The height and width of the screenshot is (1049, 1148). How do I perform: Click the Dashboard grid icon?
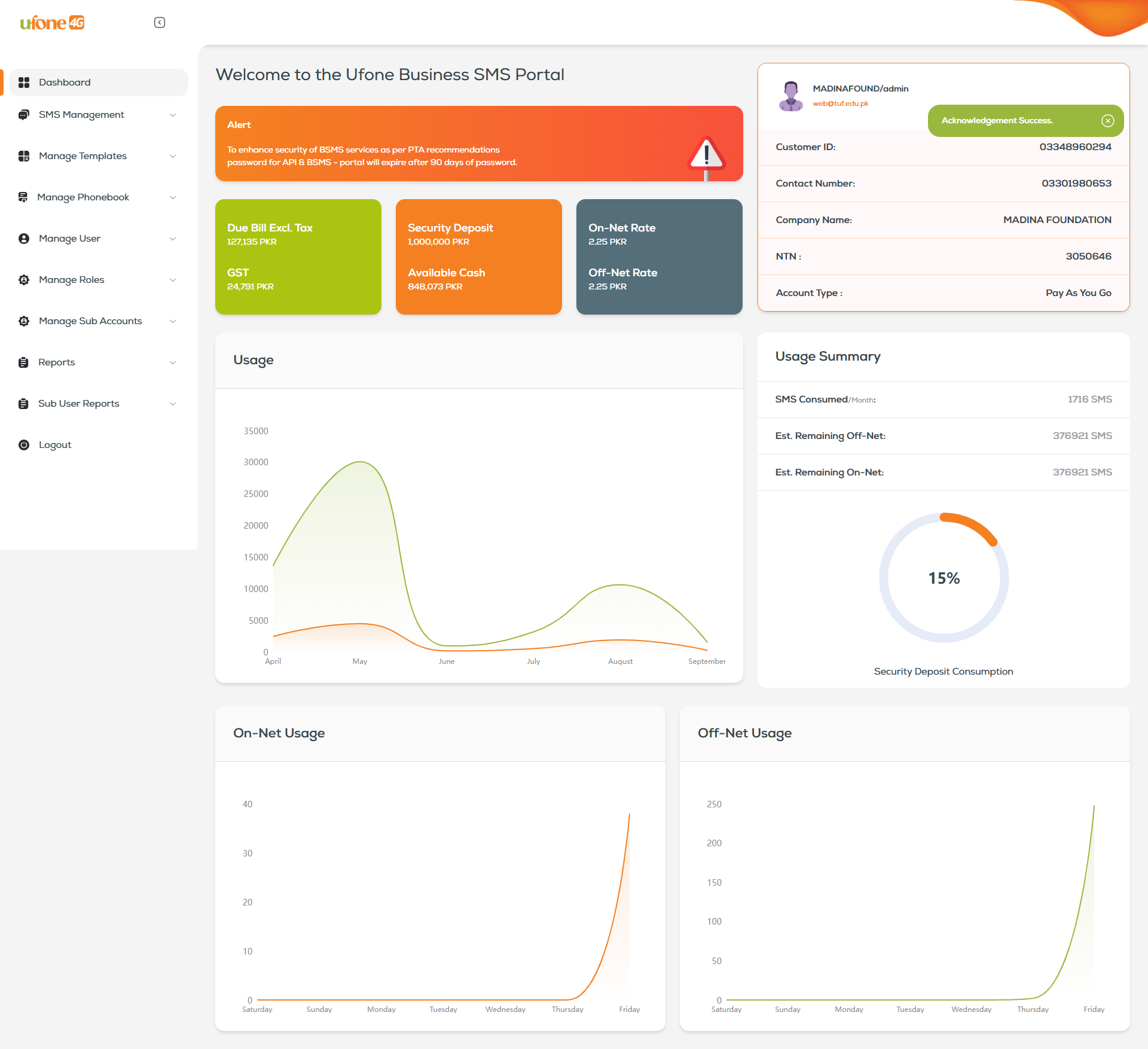click(x=24, y=83)
